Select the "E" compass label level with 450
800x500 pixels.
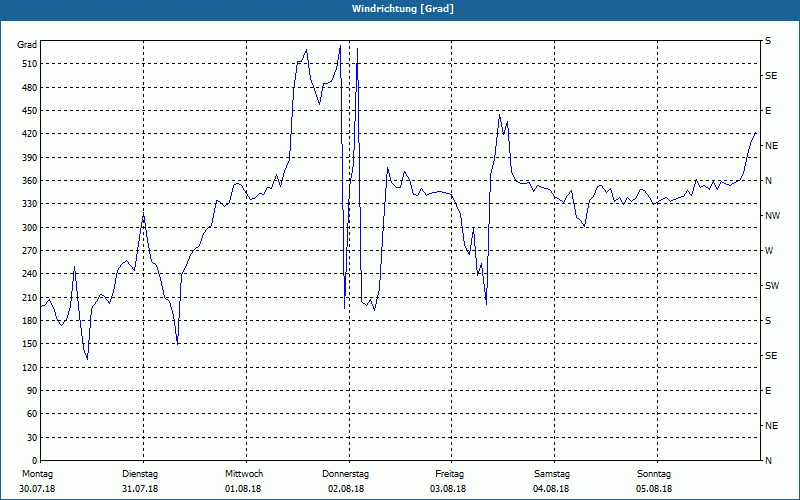[768, 111]
